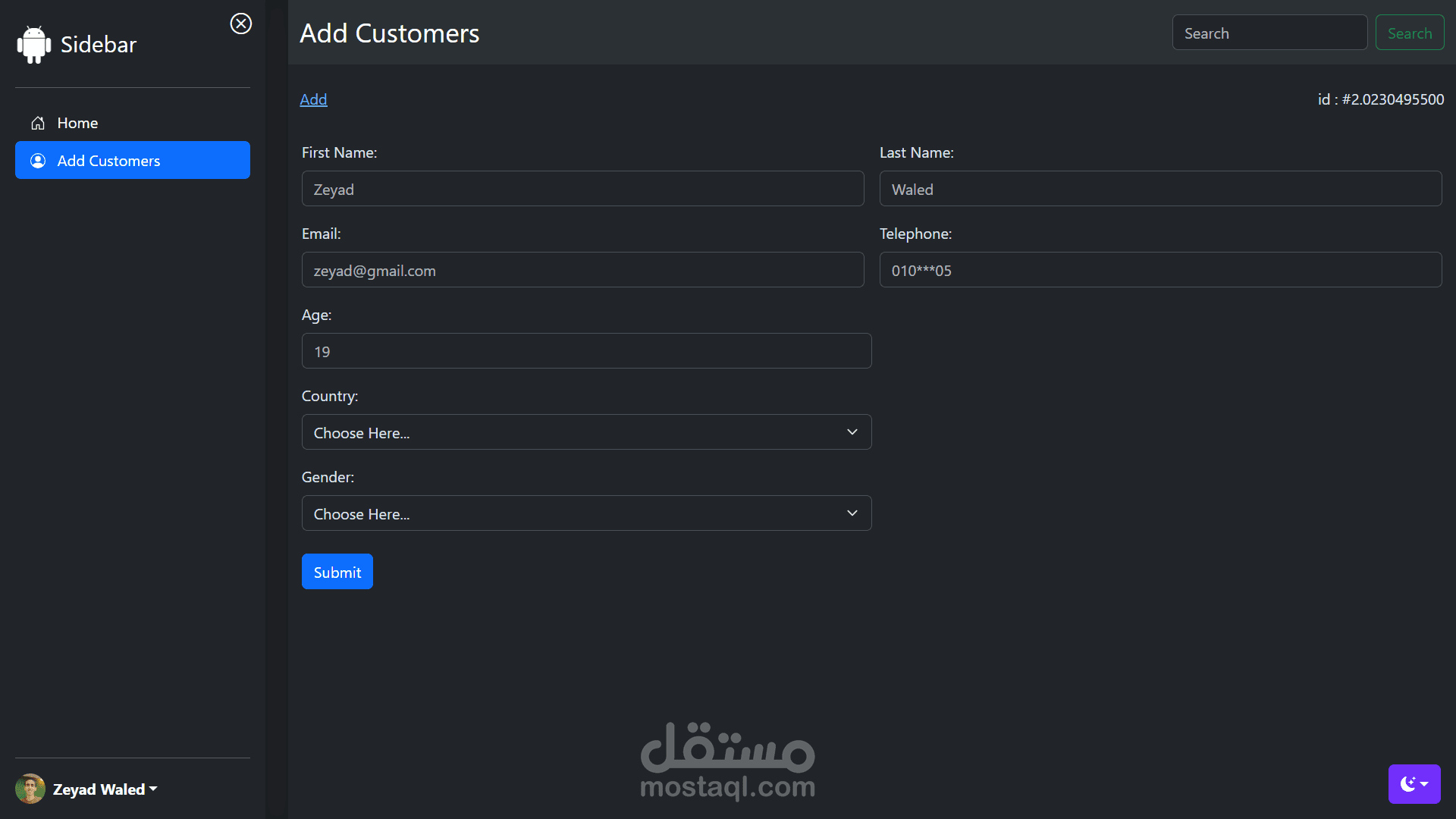Click into the First Name field
The height and width of the screenshot is (819, 1456).
pyautogui.click(x=582, y=189)
